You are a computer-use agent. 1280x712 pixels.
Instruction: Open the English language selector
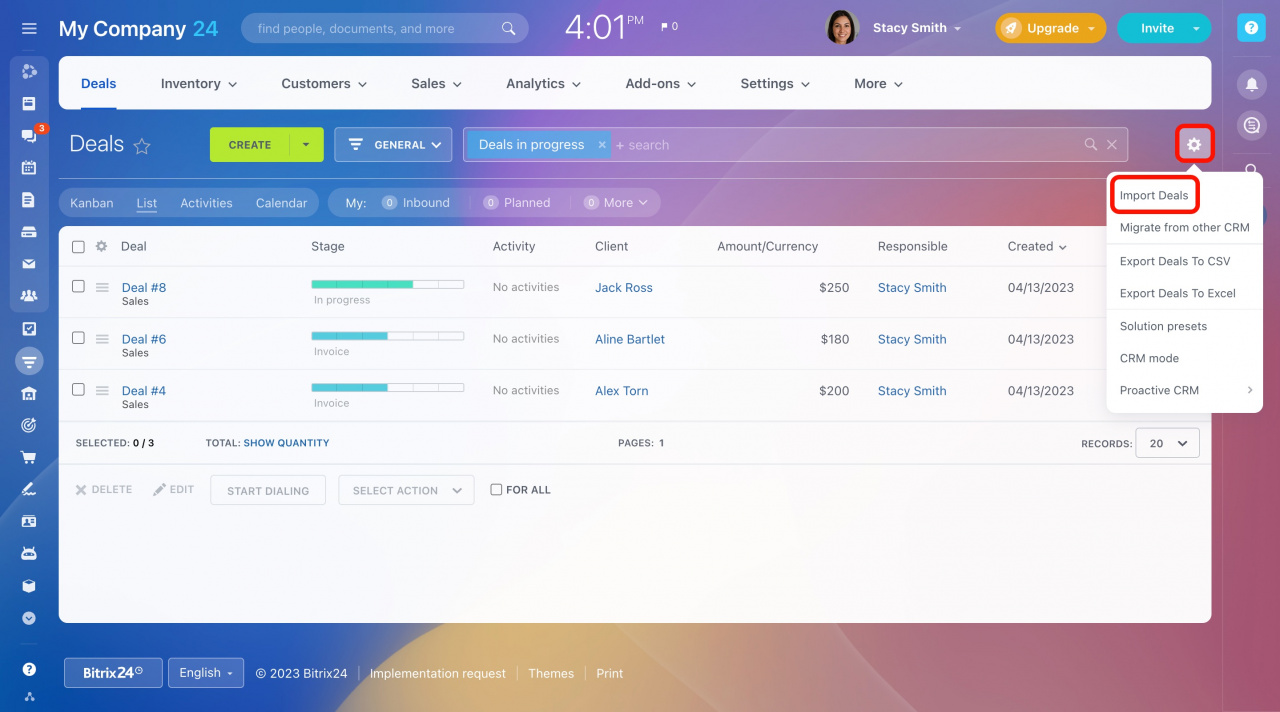[205, 673]
